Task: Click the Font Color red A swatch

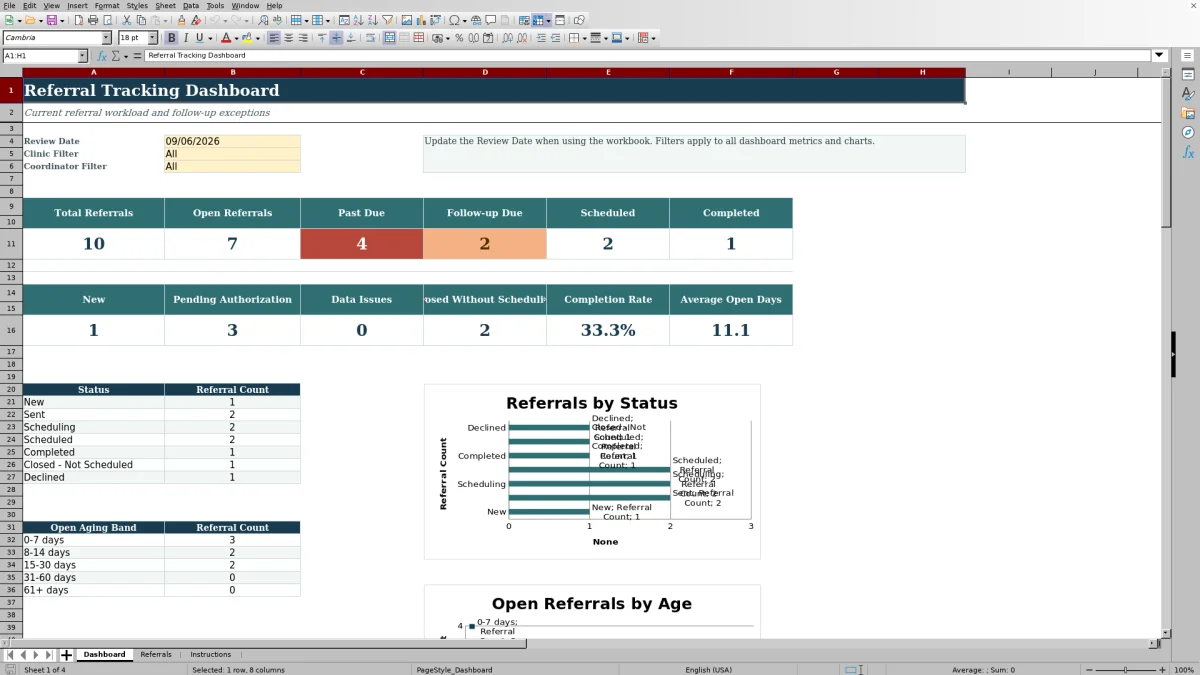Action: (226, 38)
